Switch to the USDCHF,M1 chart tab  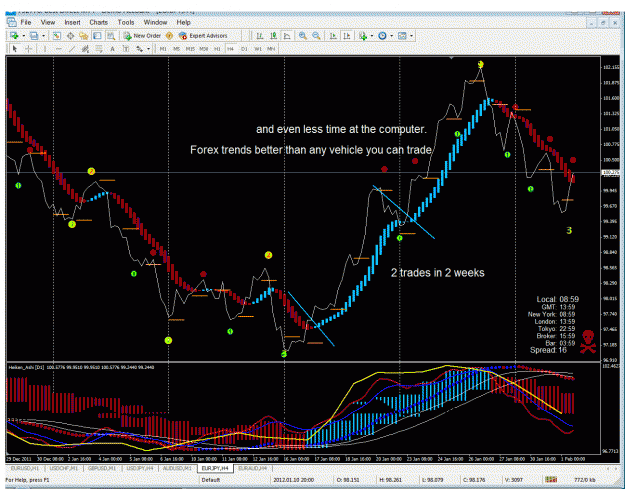[x=64, y=468]
